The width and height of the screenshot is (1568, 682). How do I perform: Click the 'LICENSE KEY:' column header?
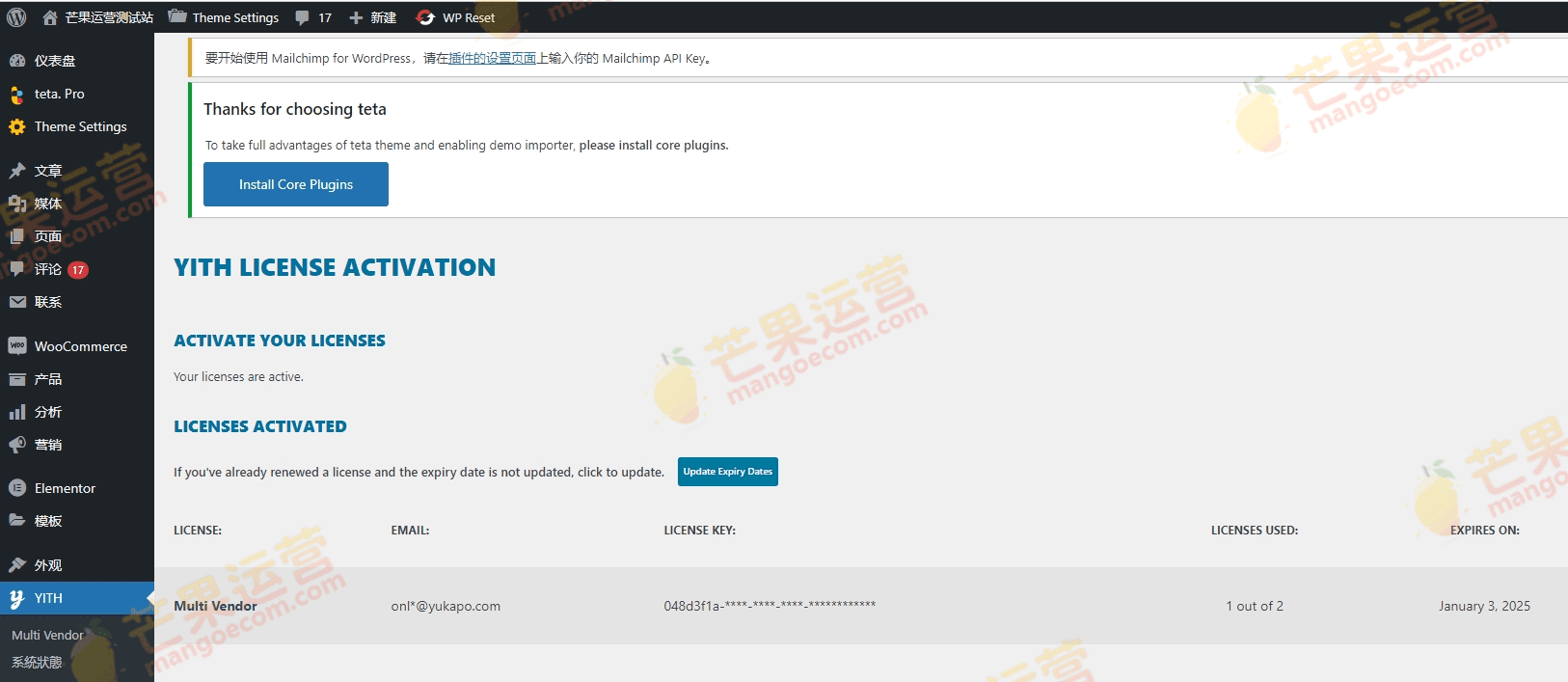click(699, 531)
